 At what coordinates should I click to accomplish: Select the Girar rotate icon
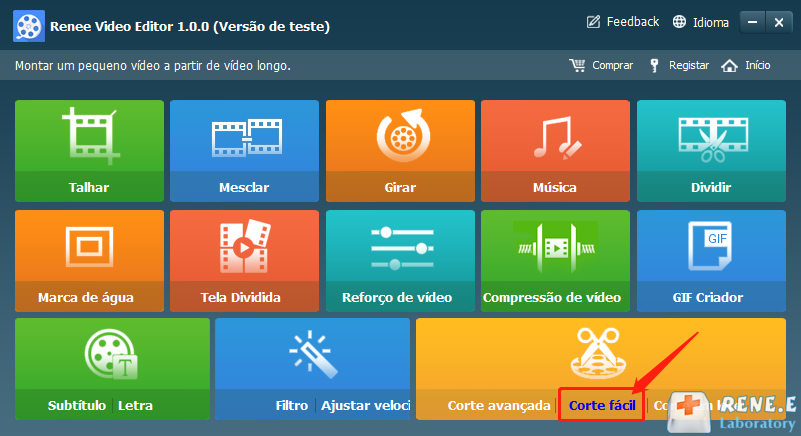[x=403, y=135]
